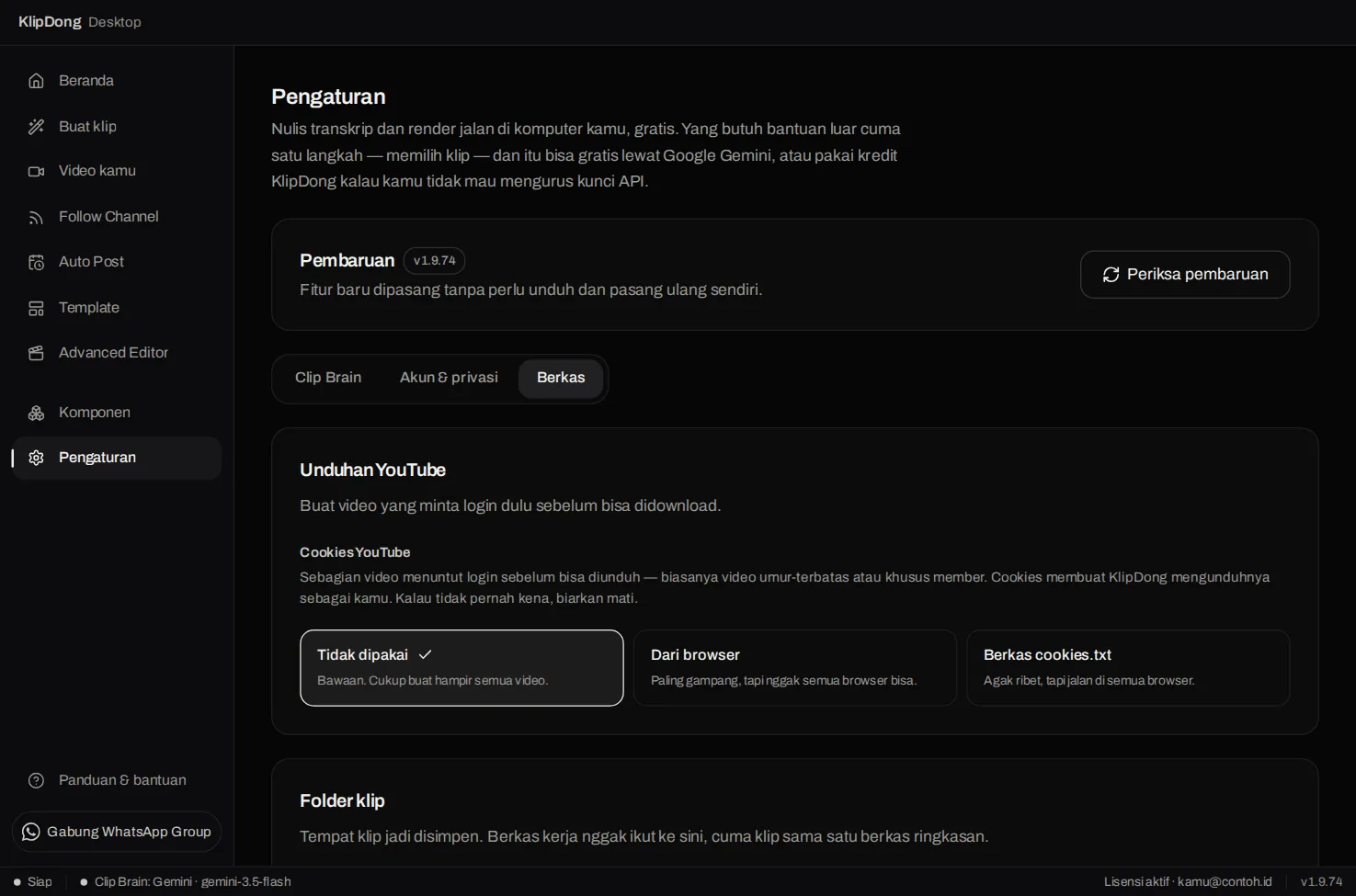This screenshot has height=896, width=1356.
Task: Select the Dari browser cookies option
Action: (794, 668)
